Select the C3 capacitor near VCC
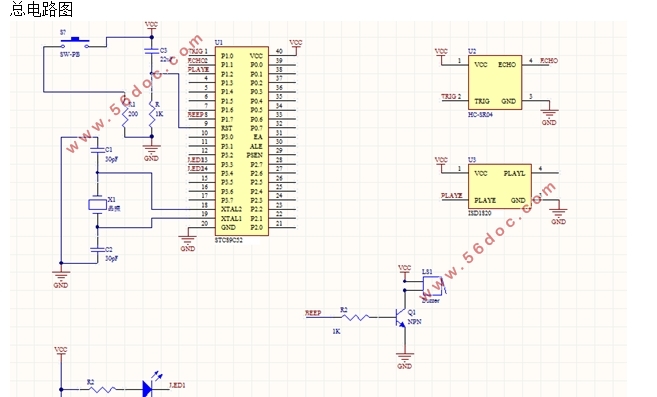The width and height of the screenshot is (657, 397). coord(151,52)
